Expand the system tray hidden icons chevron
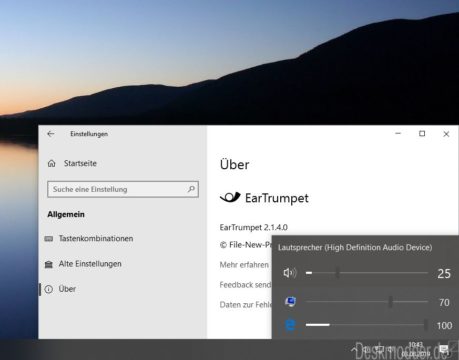 coord(354,350)
